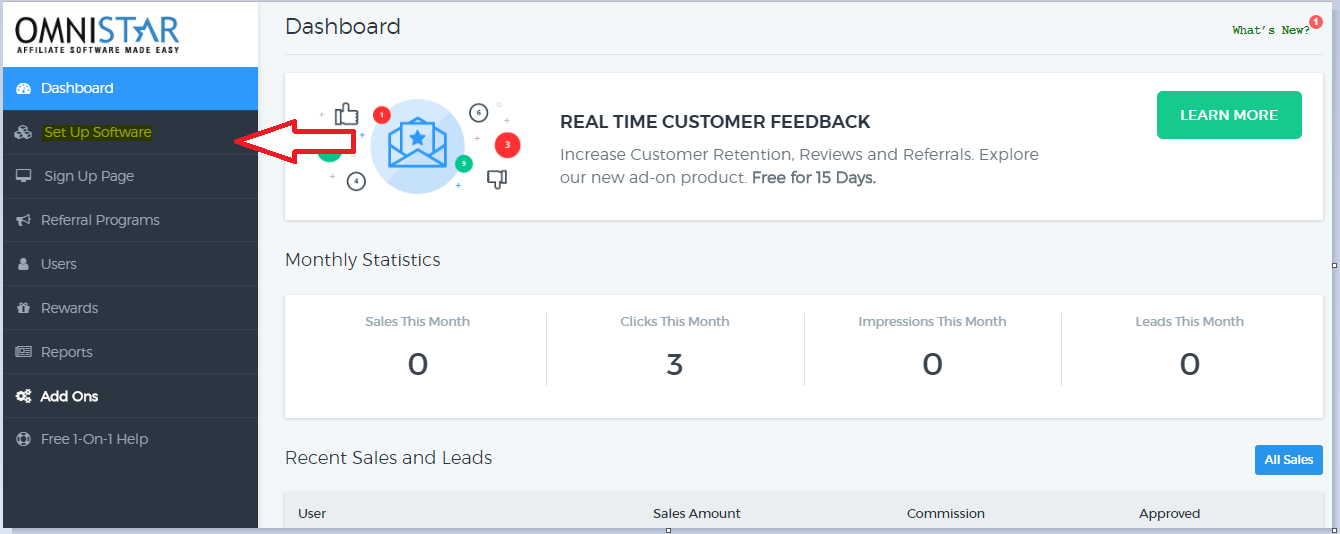Click the REAL TIME CUSTOMER FEEDBACK heading
1340x534 pixels.
[715, 122]
